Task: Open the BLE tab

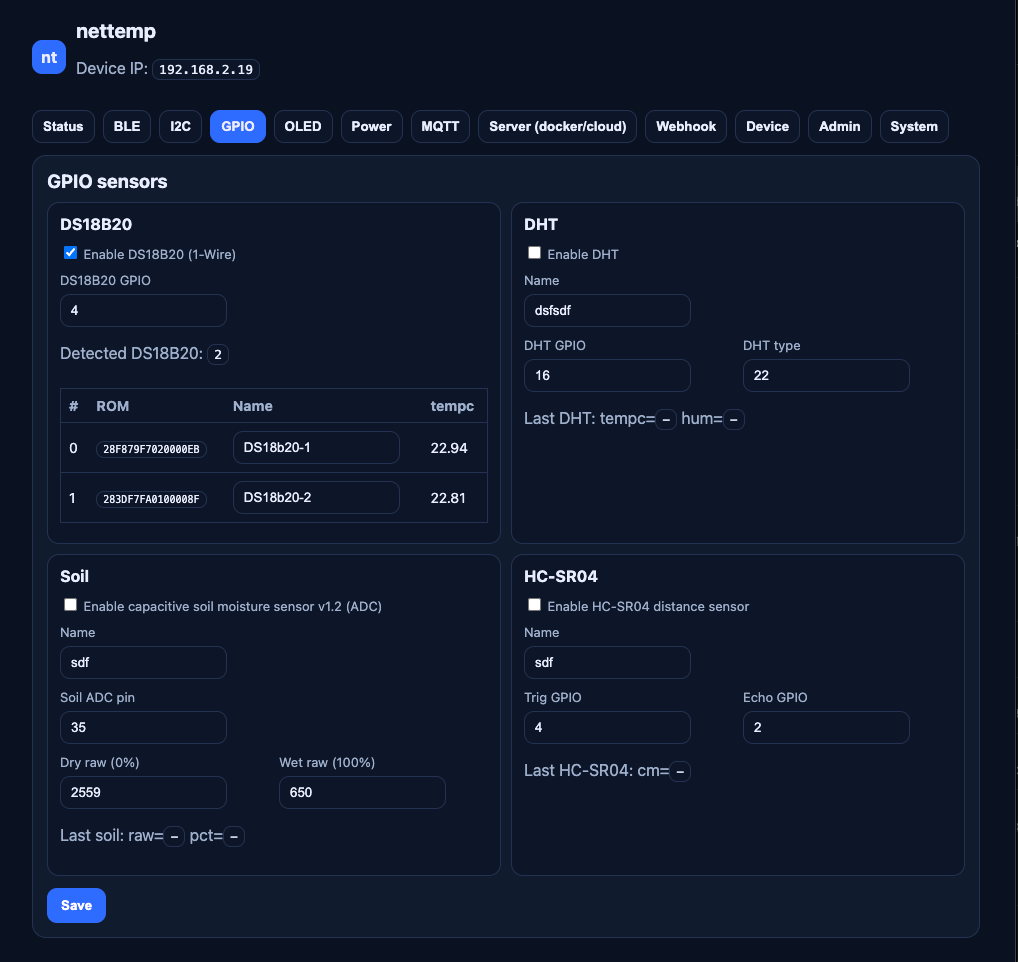Action: pos(127,127)
